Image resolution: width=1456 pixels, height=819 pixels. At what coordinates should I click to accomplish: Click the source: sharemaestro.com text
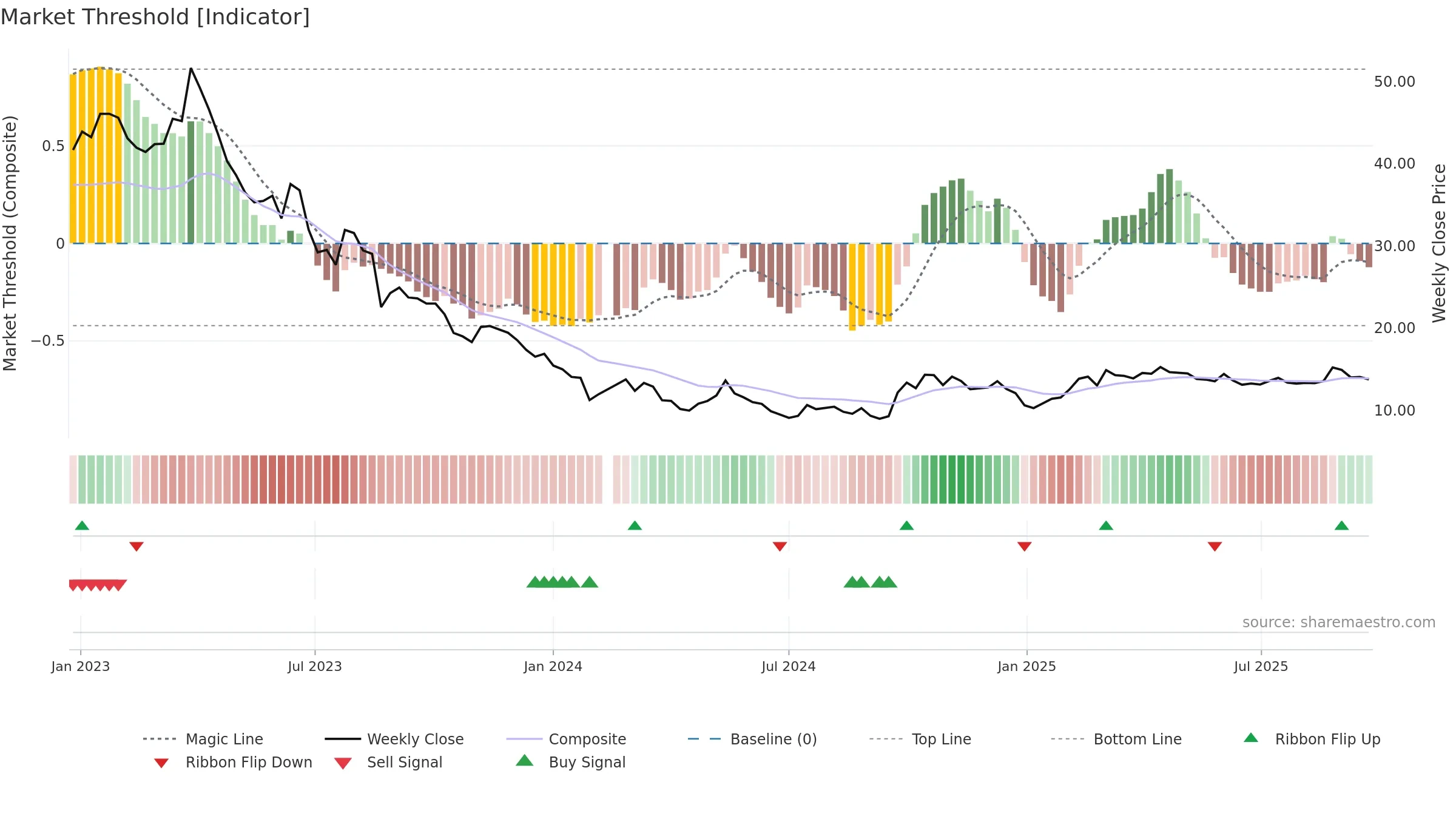[1339, 622]
